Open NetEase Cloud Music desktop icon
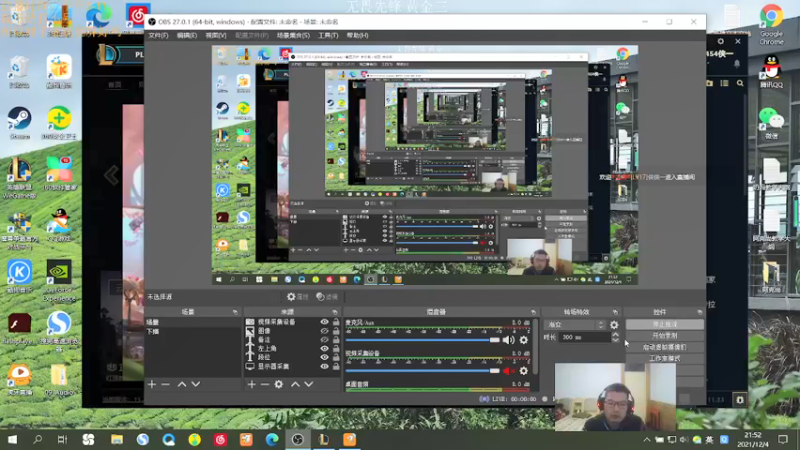This screenshot has width=800, height=450. tap(137, 17)
